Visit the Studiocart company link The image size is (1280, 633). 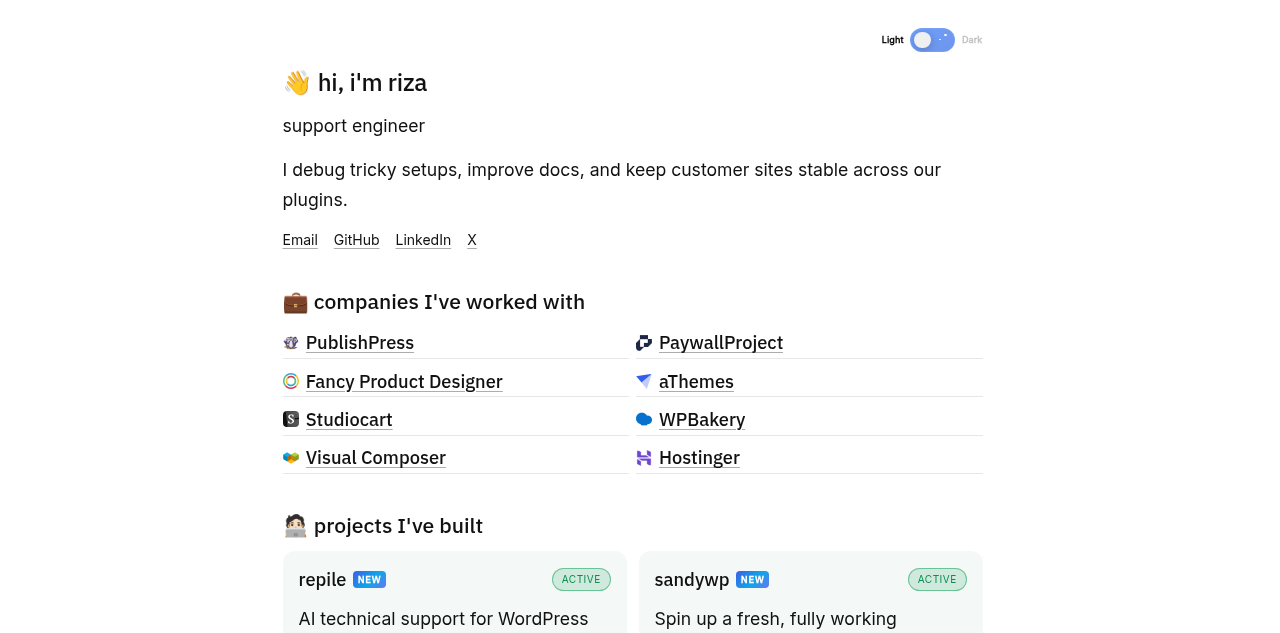tap(349, 420)
